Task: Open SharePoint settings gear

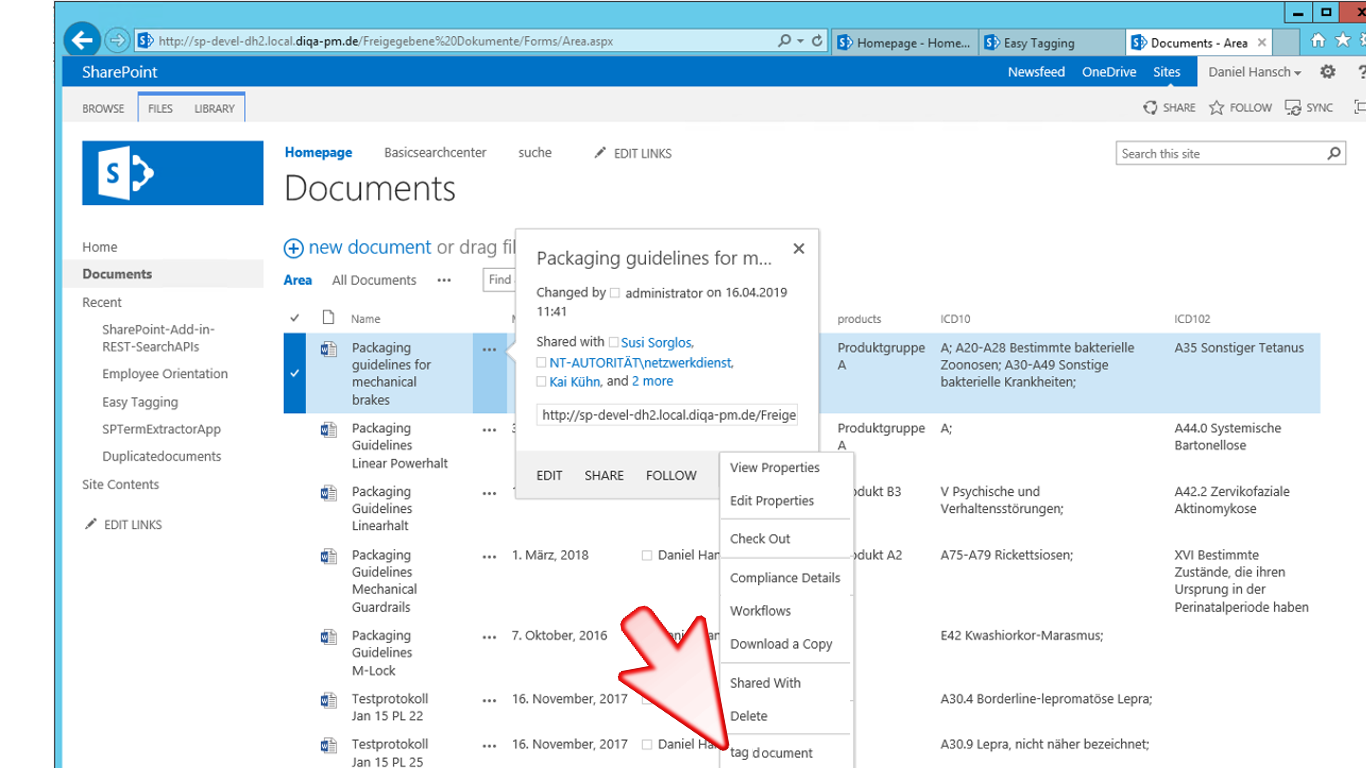Action: [1328, 72]
